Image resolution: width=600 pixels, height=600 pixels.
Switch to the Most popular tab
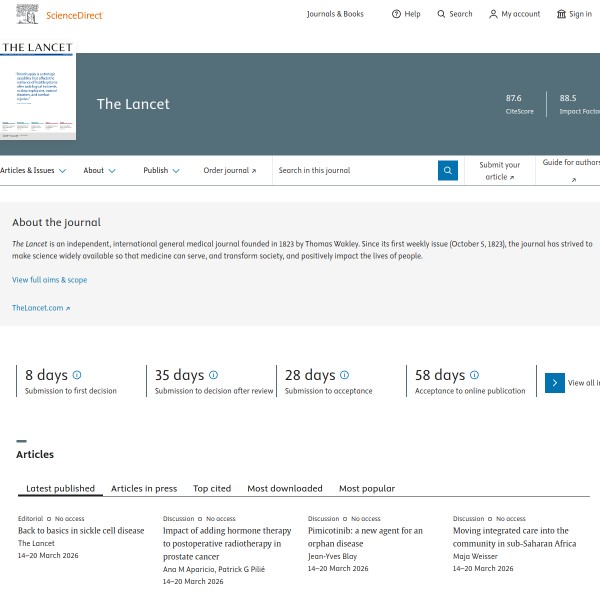pyautogui.click(x=367, y=488)
